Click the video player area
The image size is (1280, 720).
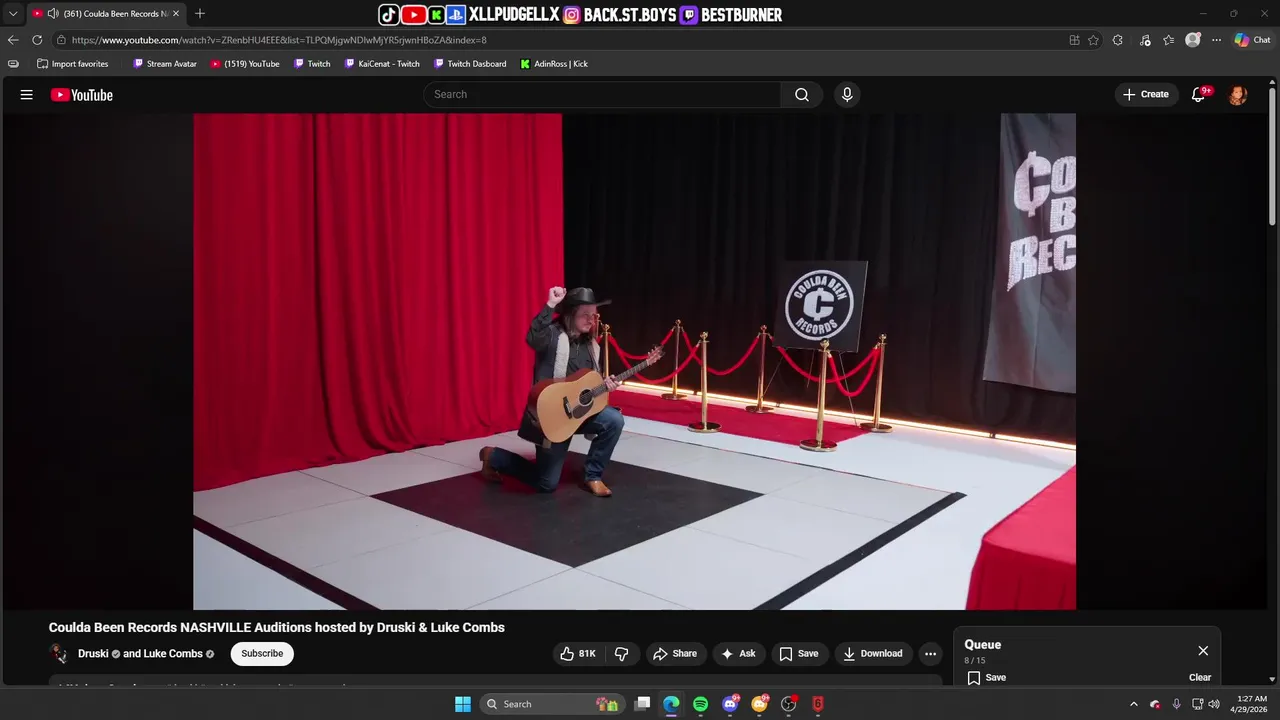coord(634,361)
